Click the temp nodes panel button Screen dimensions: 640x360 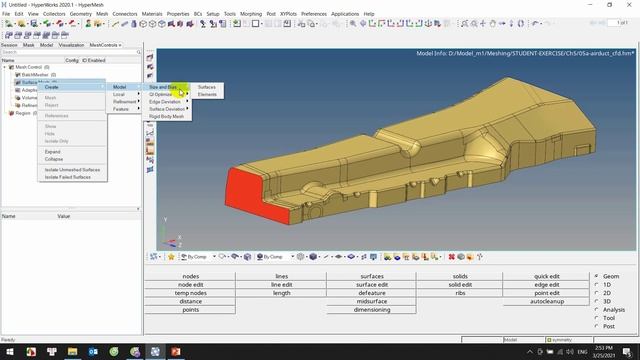pyautogui.click(x=191, y=293)
